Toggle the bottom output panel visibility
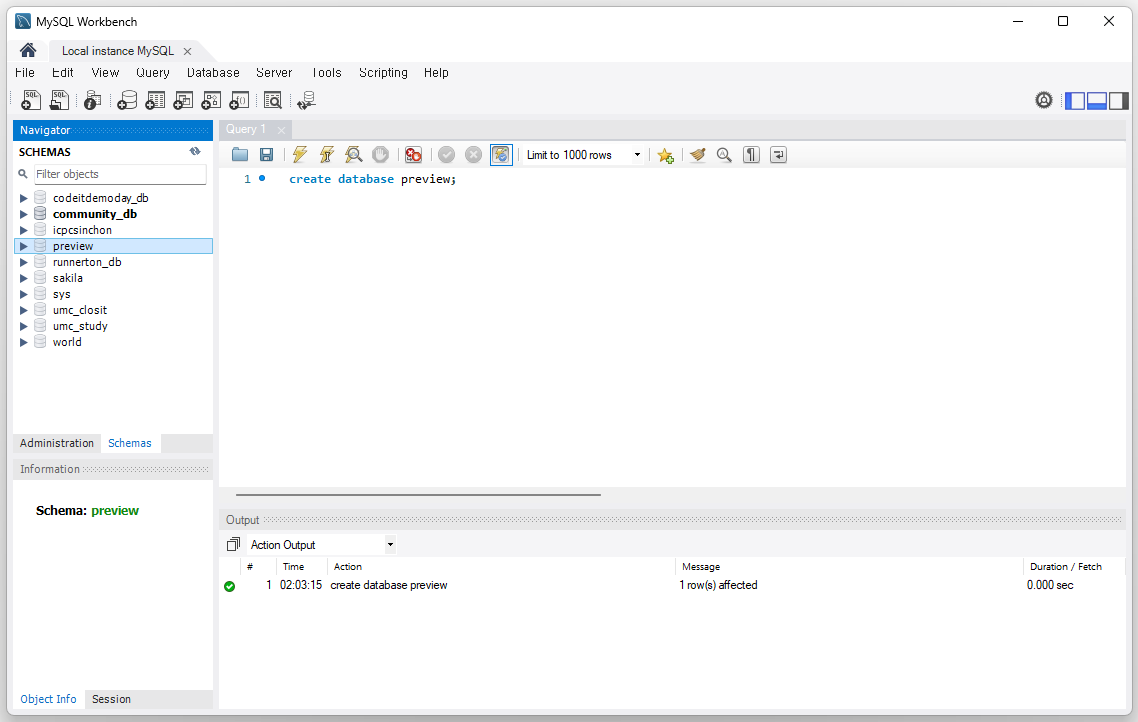Screen dimensions: 1138x722 coord(1097,100)
